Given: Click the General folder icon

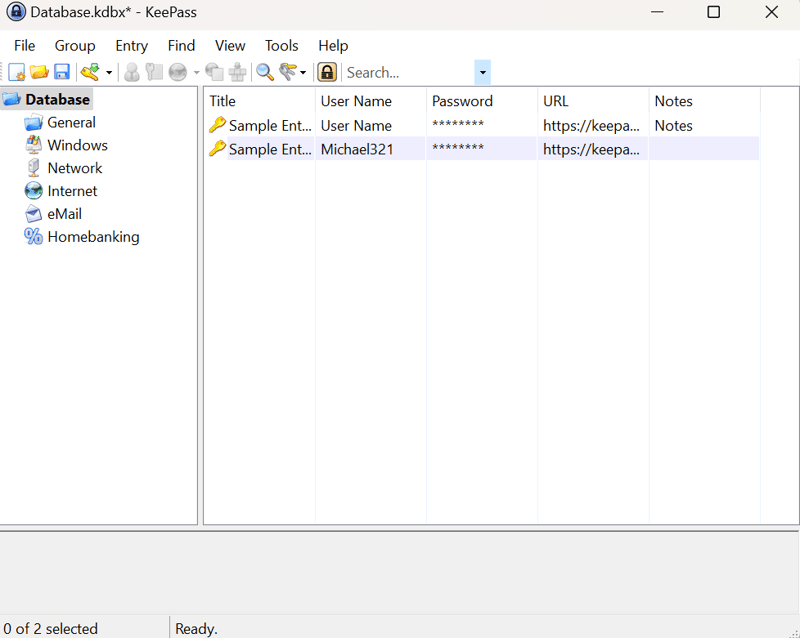Looking at the screenshot, I should coord(34,122).
